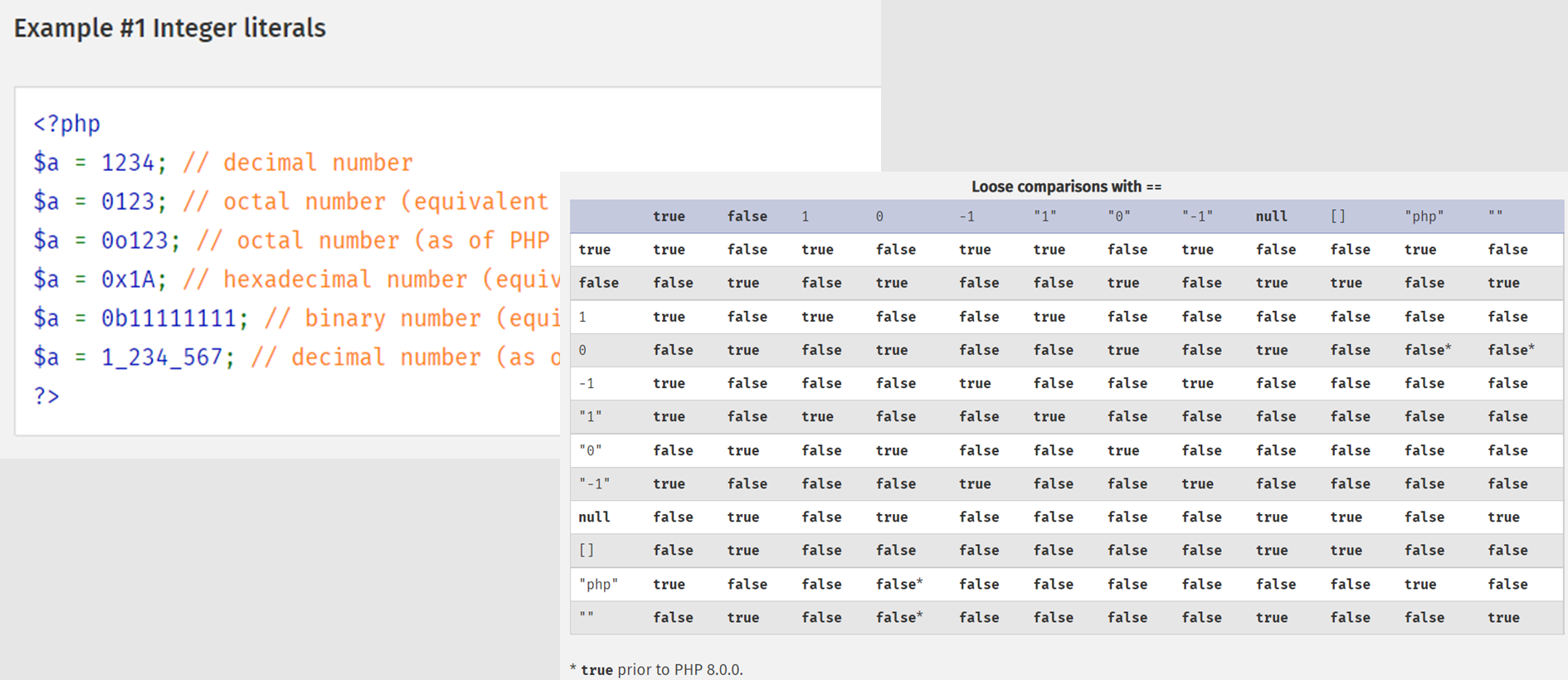
Task: Click the "null" column header in the table
Action: (1271, 216)
